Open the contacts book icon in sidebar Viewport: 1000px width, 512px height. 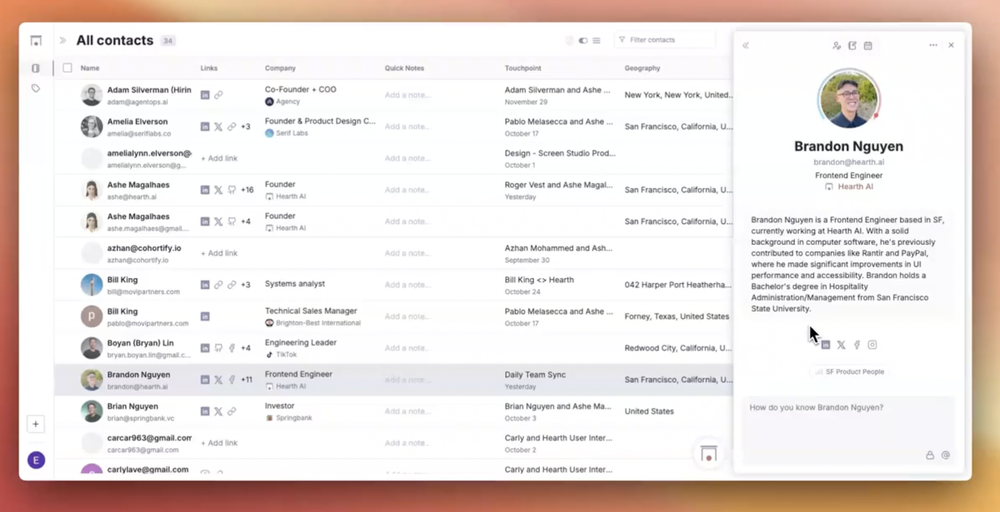click(x=36, y=68)
